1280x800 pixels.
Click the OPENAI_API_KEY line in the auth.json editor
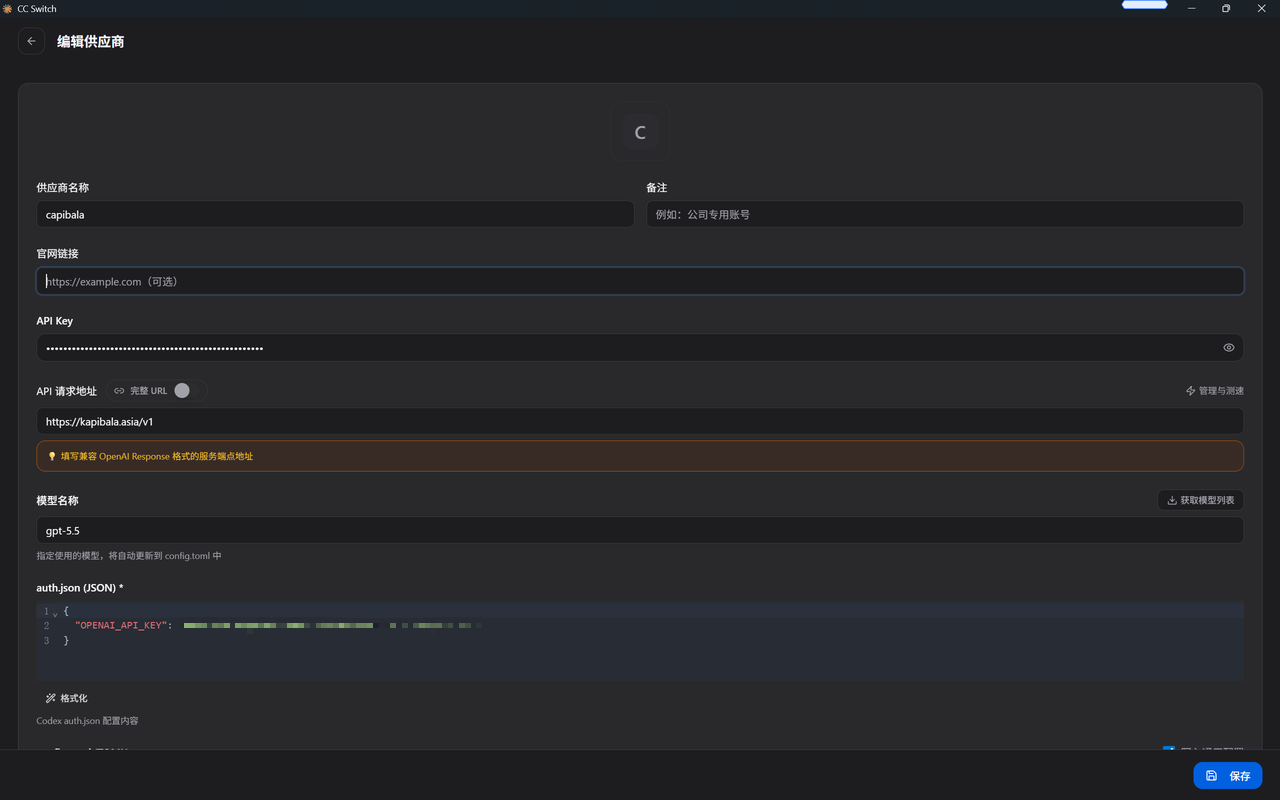[x=640, y=626]
